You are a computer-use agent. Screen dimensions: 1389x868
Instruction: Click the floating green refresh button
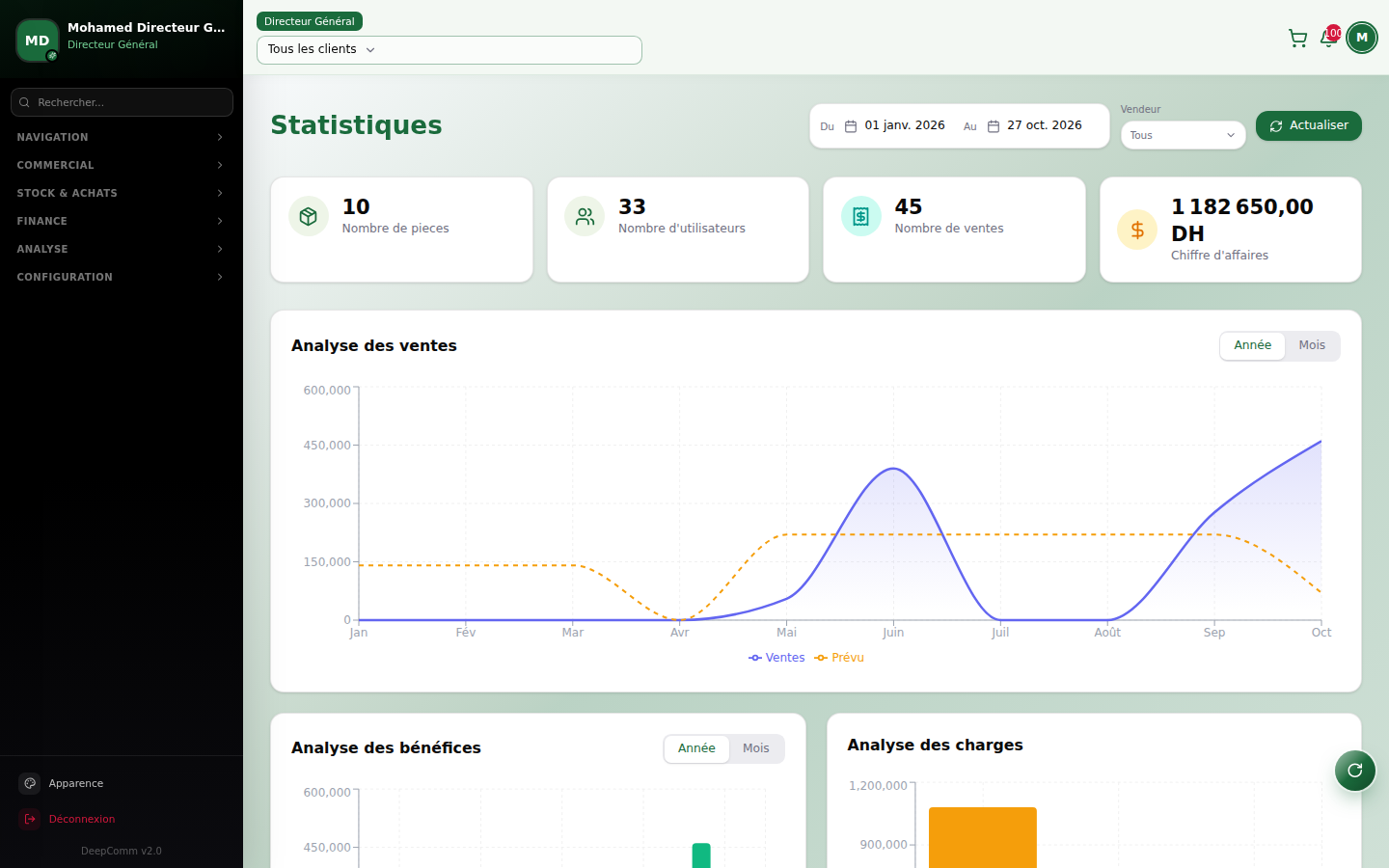coord(1355,770)
